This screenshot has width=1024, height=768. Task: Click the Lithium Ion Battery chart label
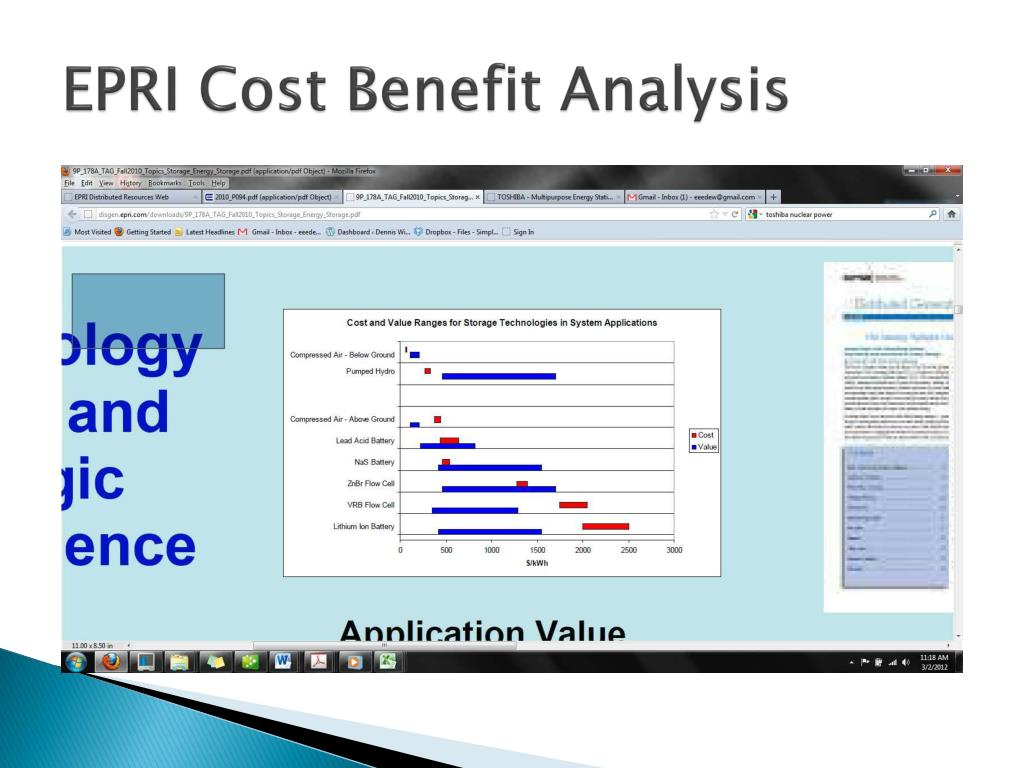coord(364,526)
